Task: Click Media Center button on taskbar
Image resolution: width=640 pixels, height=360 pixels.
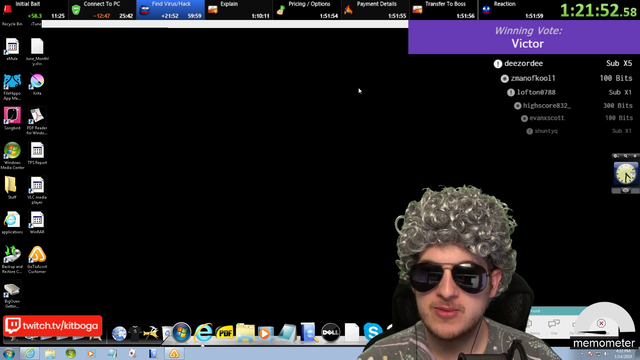Action: point(71,353)
